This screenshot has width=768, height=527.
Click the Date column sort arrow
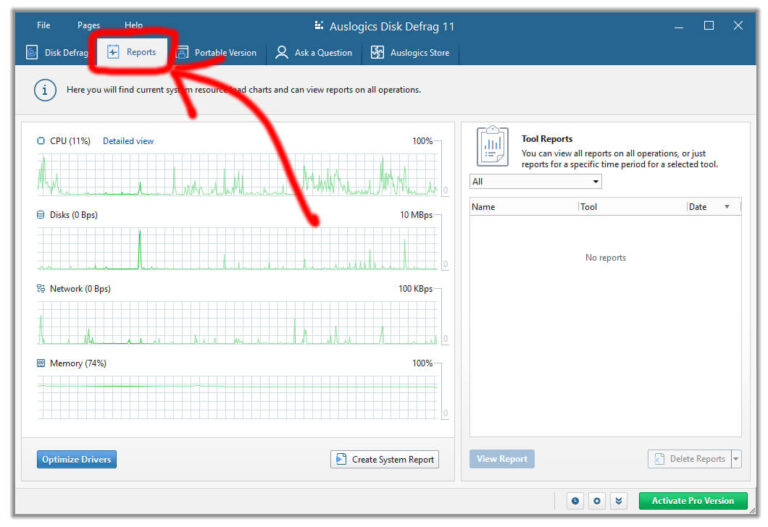[727, 207]
